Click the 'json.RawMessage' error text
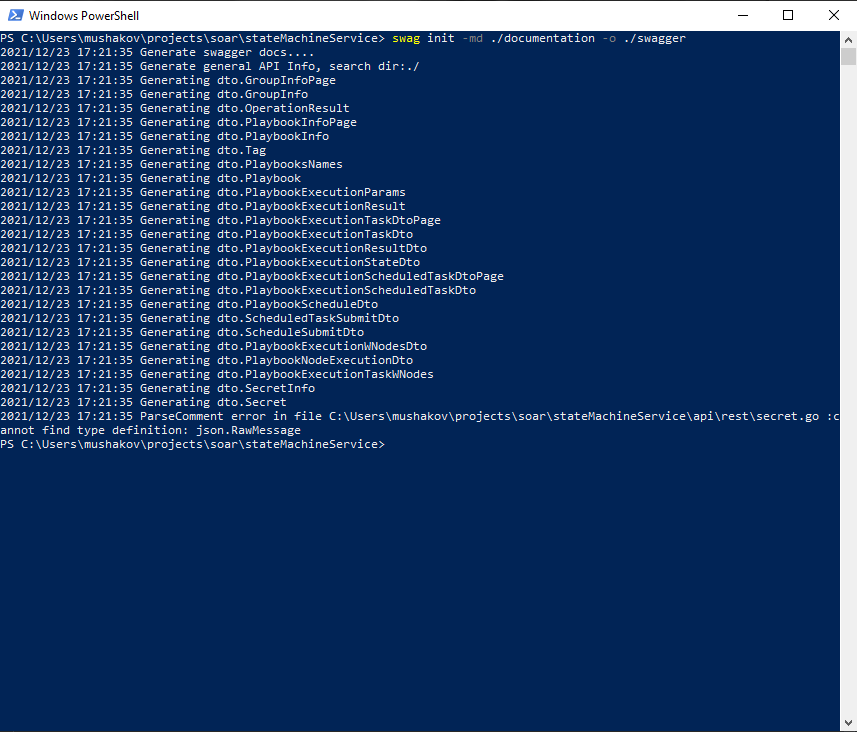857x732 pixels. point(248,430)
